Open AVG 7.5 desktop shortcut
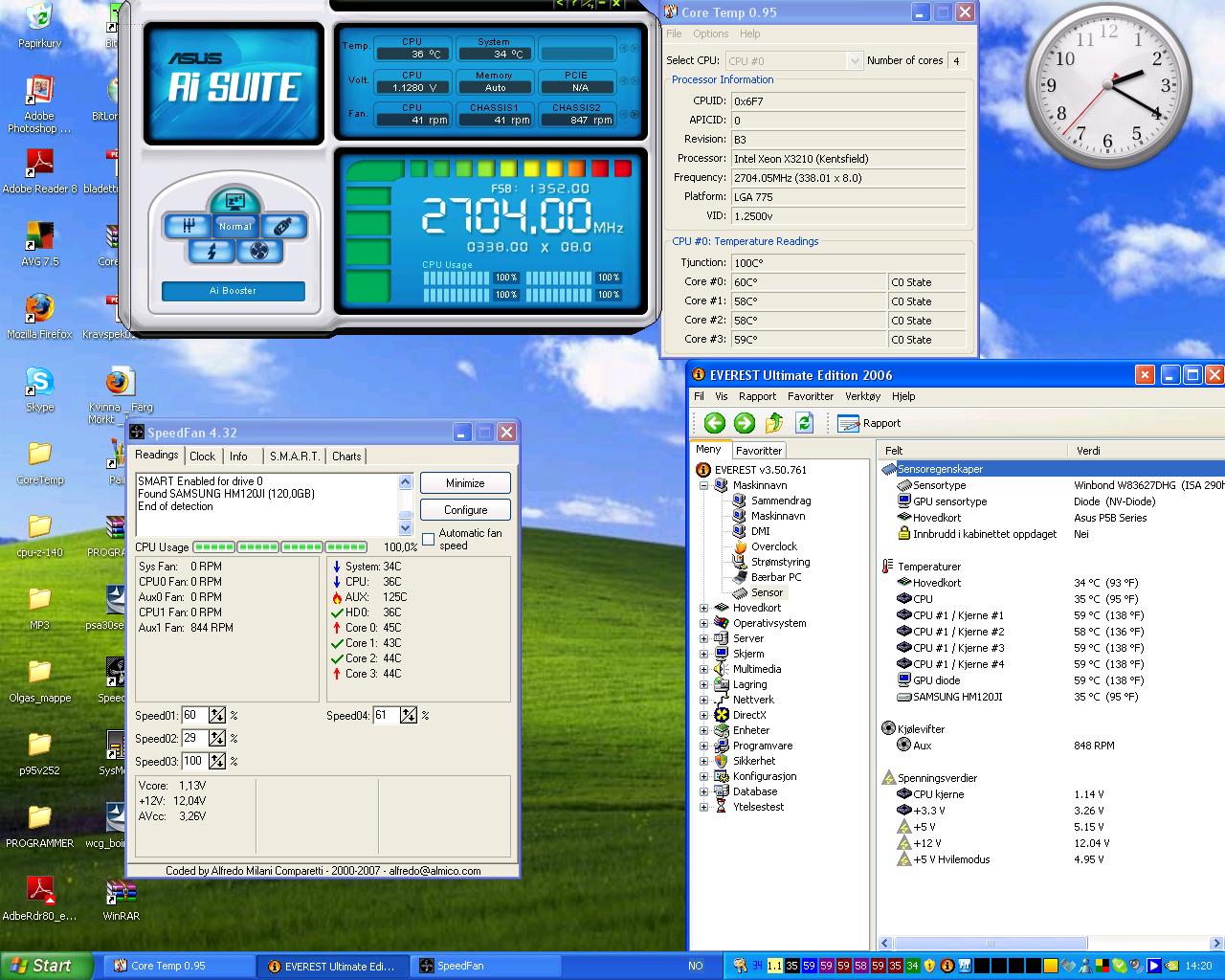 39,245
